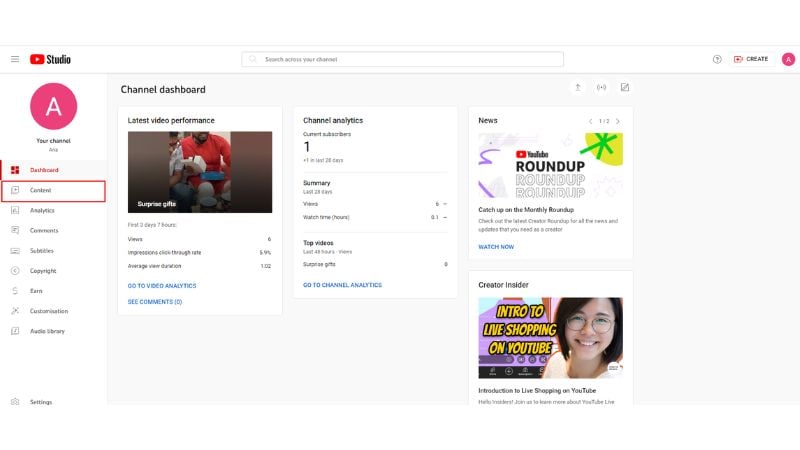Click Introduction to Live Shopping title

coord(537,390)
